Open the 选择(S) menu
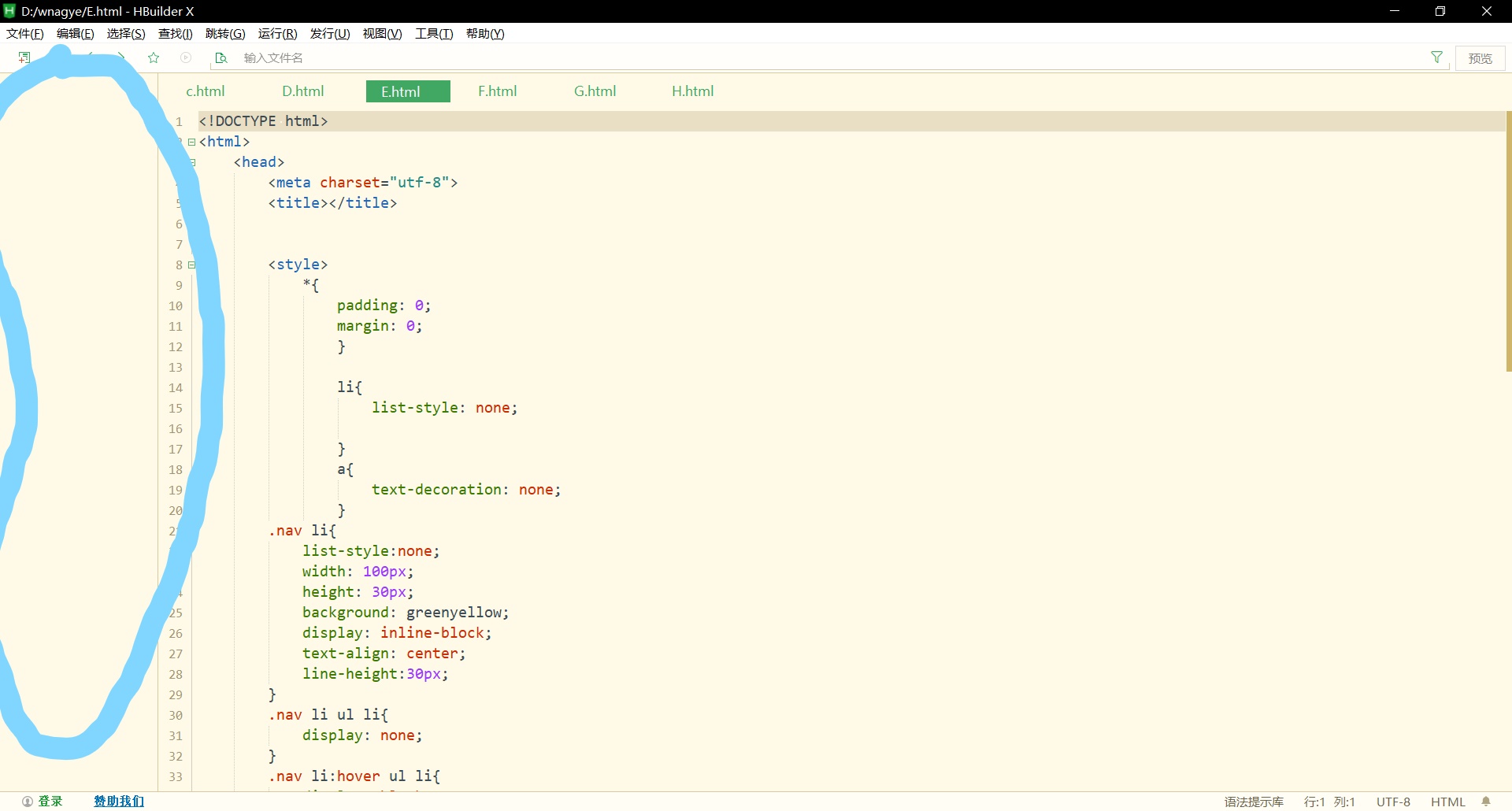Screen dimensions: 1512x811 click(126, 34)
